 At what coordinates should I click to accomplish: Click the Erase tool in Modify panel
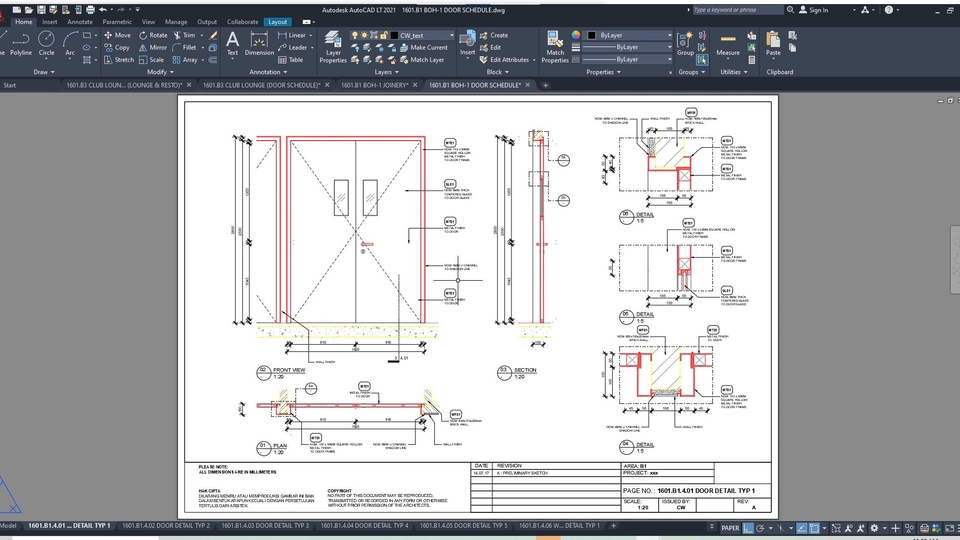click(213, 36)
